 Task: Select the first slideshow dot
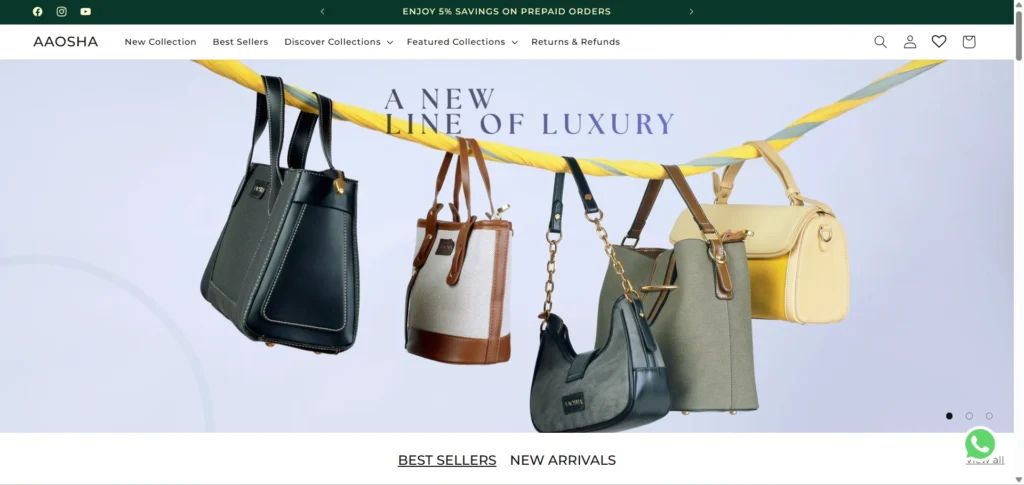tap(950, 416)
